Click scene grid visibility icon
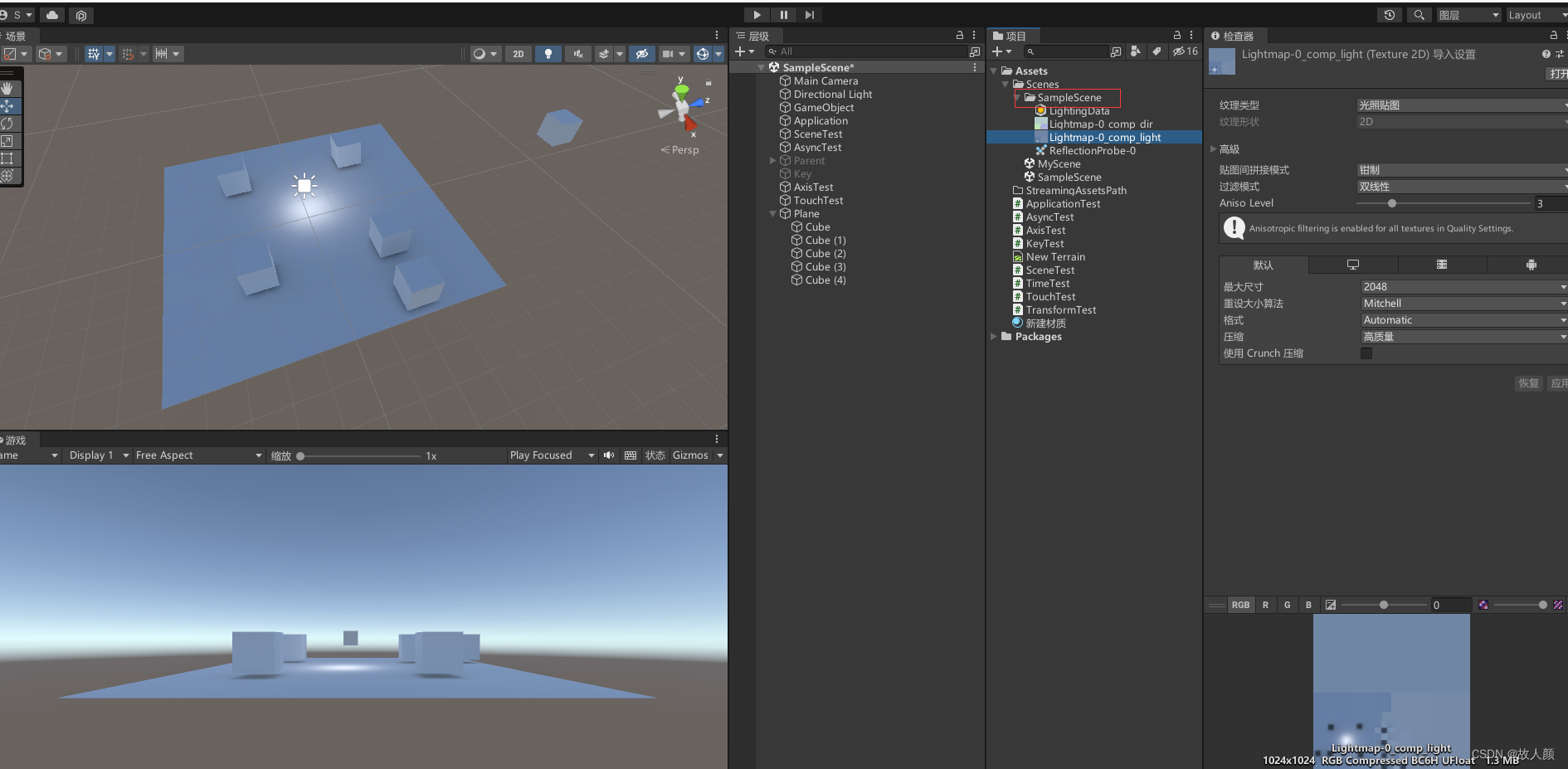The width and height of the screenshot is (1568, 769). point(94,54)
